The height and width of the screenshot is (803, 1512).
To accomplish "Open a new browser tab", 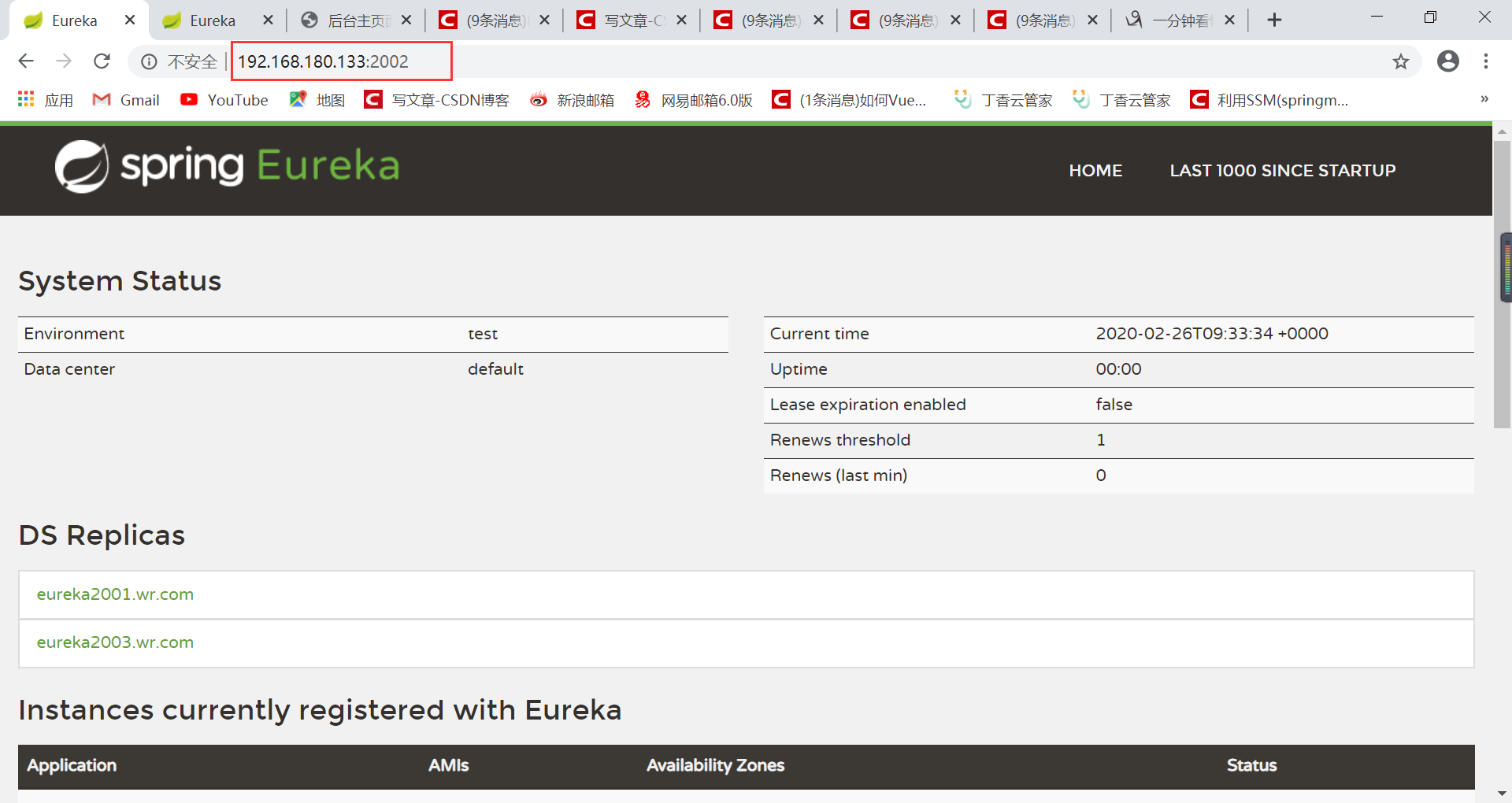I will tap(1274, 20).
